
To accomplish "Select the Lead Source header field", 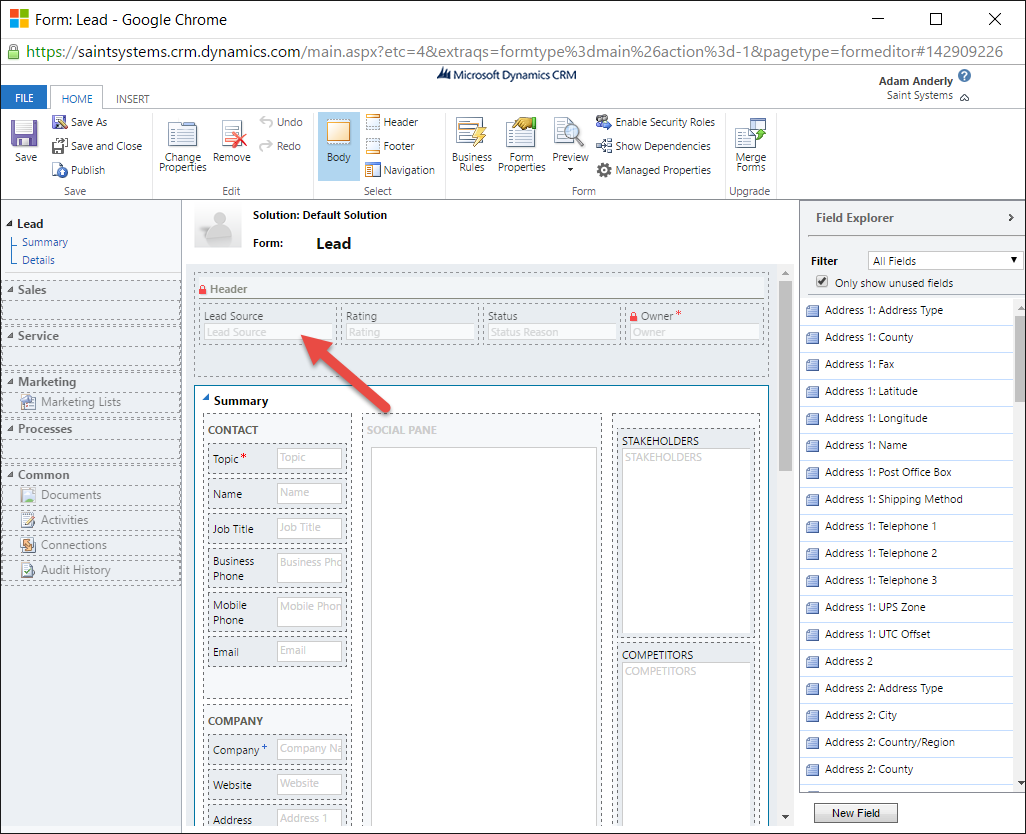I will pyautogui.click(x=268, y=332).
